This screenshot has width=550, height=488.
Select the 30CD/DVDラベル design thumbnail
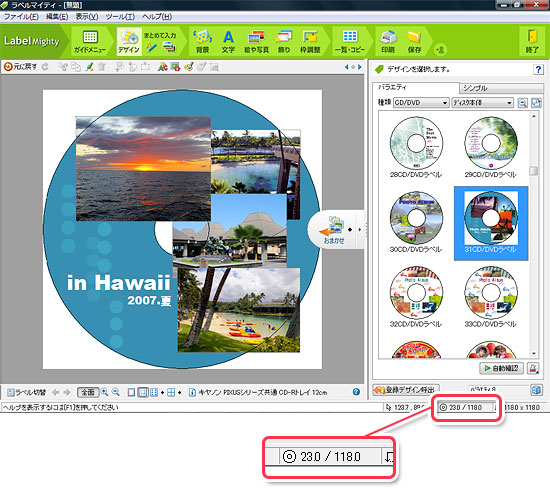pyautogui.click(x=416, y=222)
